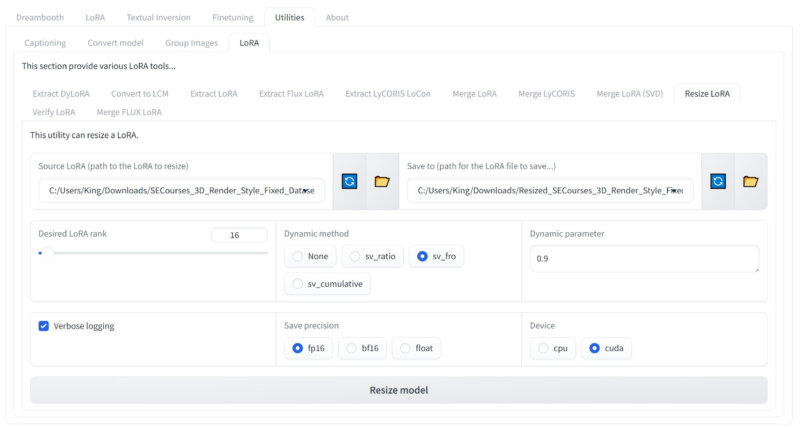Open the Captioning utilities tab
This screenshot has width=800, height=427.
click(46, 43)
